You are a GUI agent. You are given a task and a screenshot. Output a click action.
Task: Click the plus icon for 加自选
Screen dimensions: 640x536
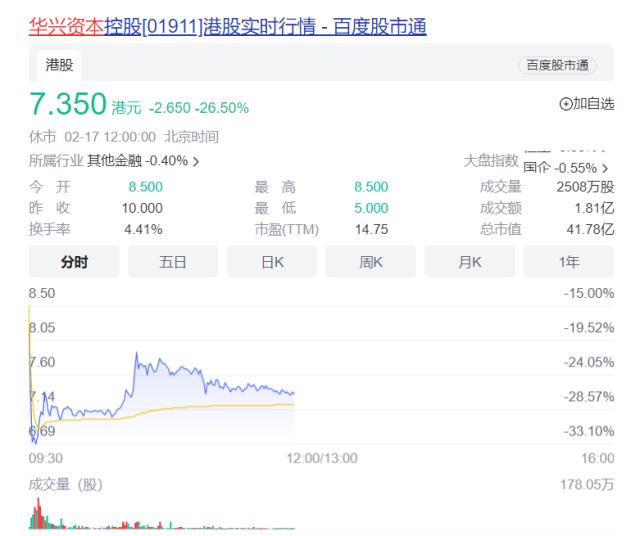(565, 105)
